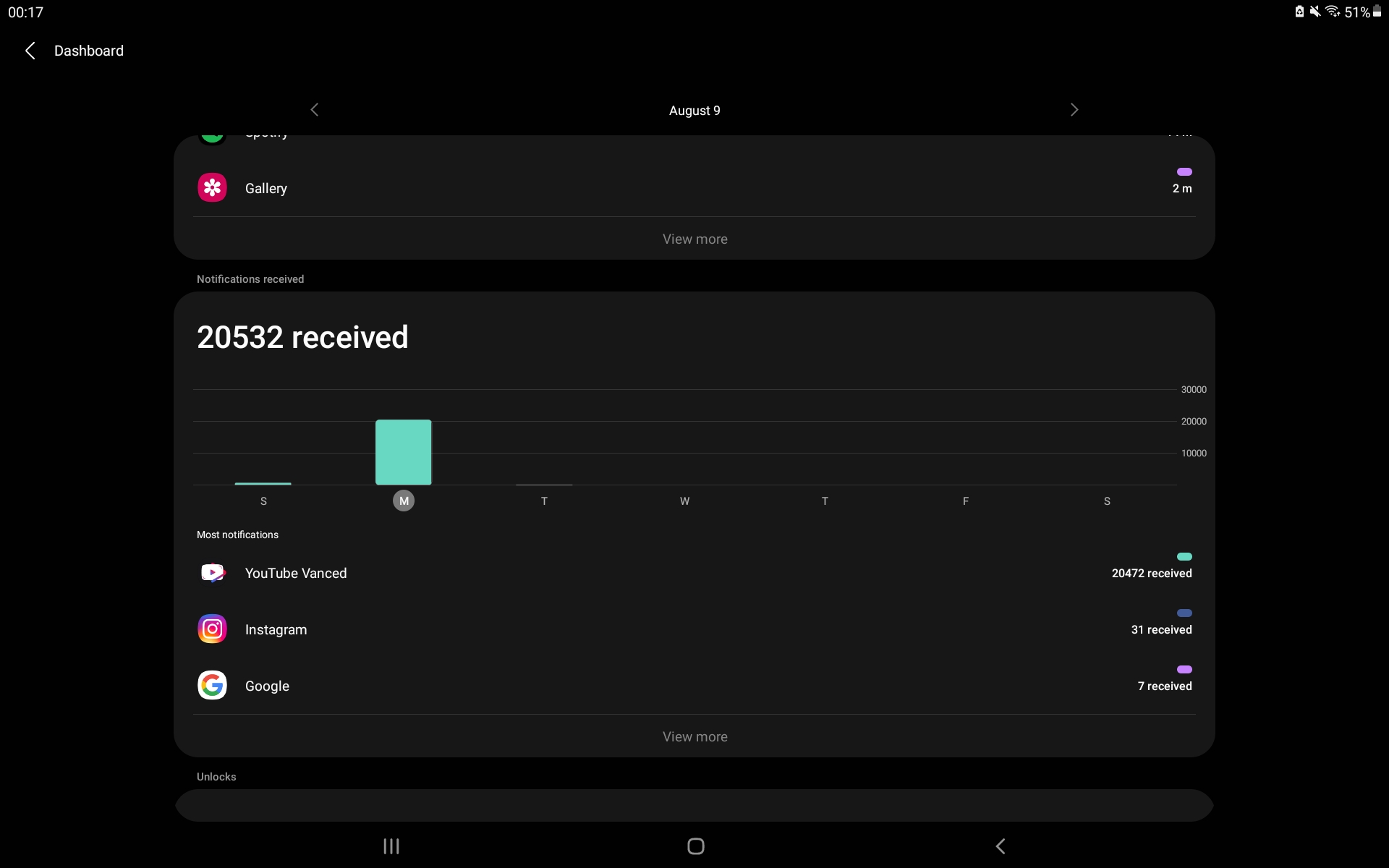Open the Gallery app icon

pyautogui.click(x=212, y=187)
